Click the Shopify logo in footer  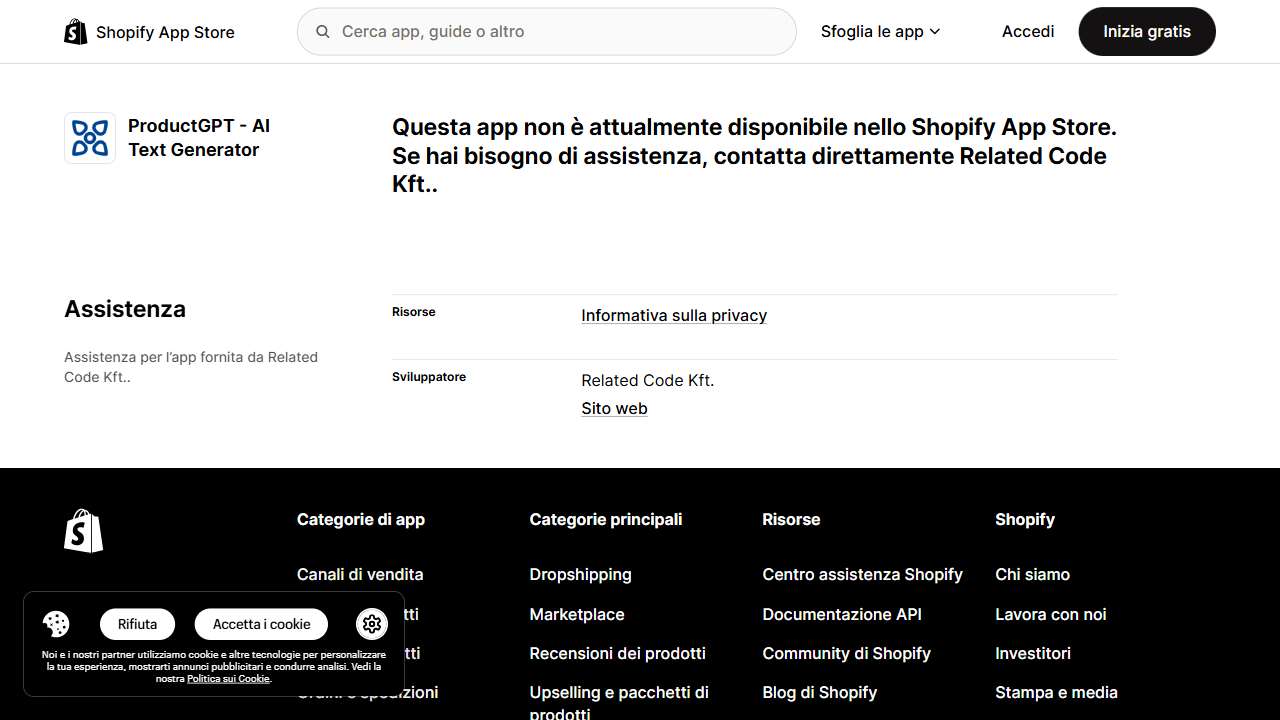pos(84,531)
